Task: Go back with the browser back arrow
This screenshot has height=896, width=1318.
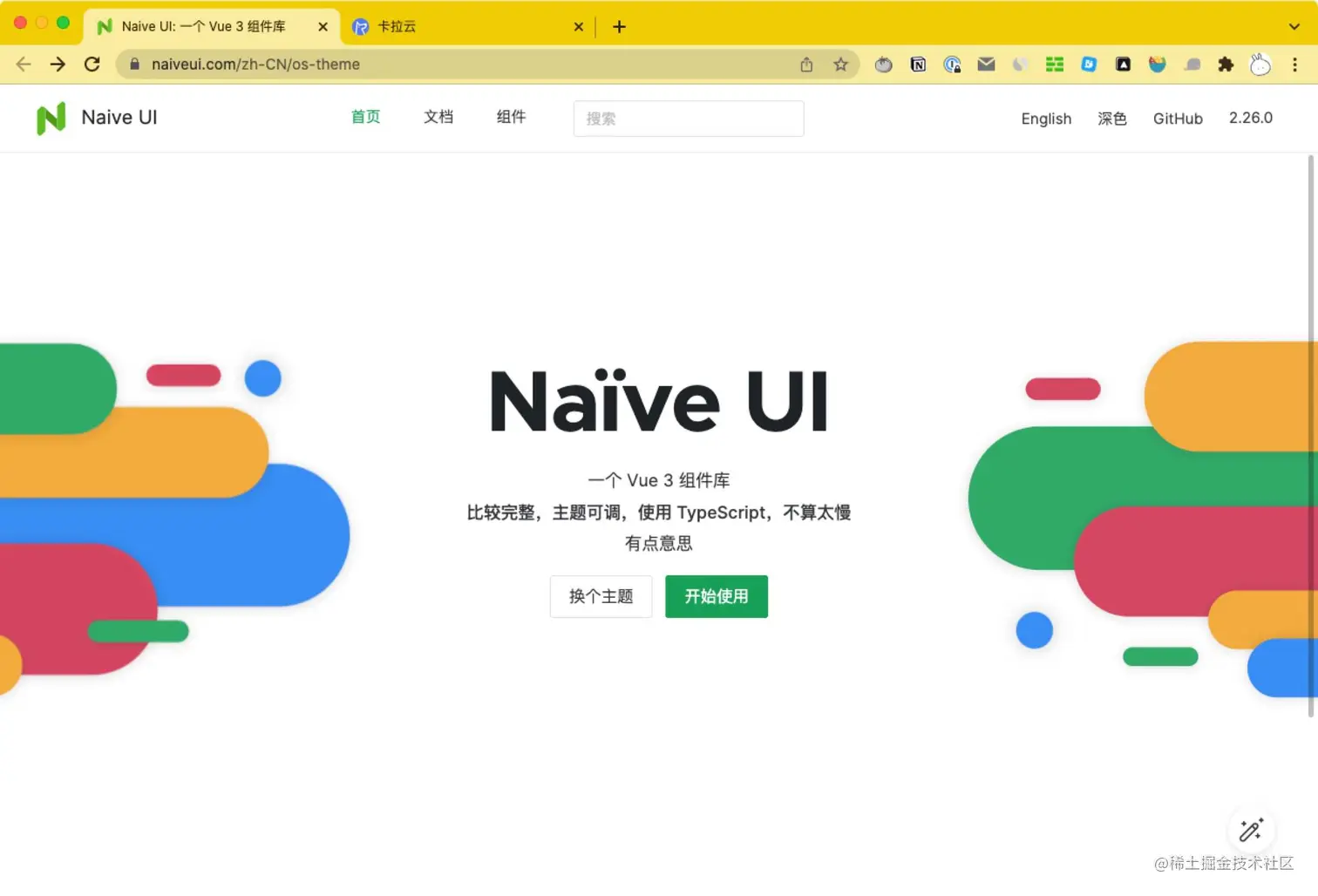Action: click(24, 64)
